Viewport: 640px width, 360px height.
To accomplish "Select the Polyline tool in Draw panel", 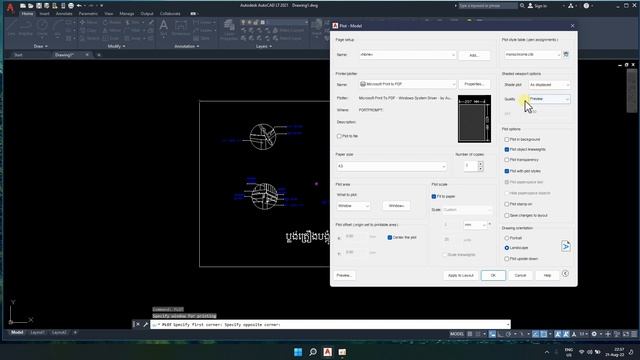I will point(26,27).
